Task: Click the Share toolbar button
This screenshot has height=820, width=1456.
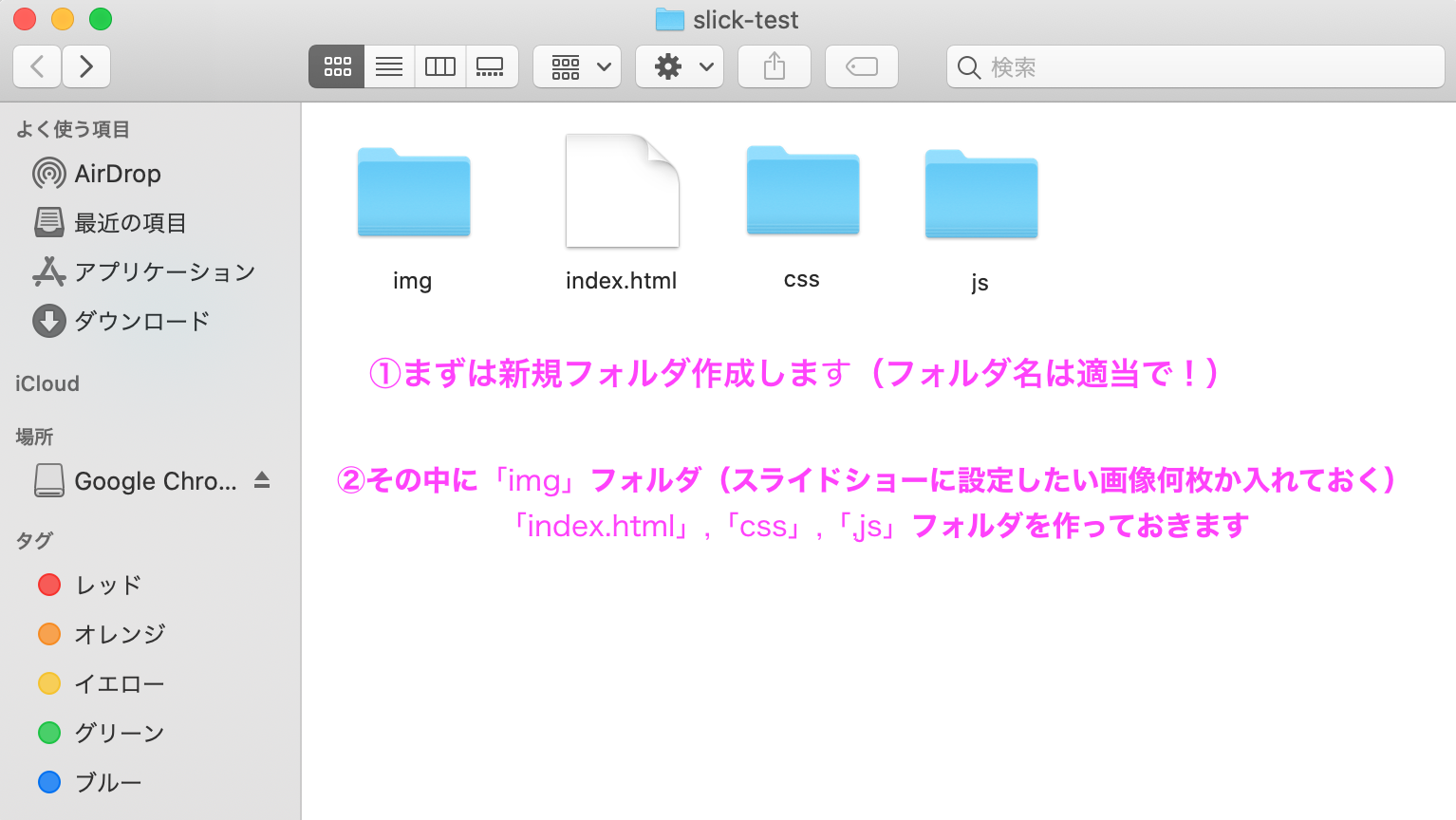Action: tap(775, 66)
